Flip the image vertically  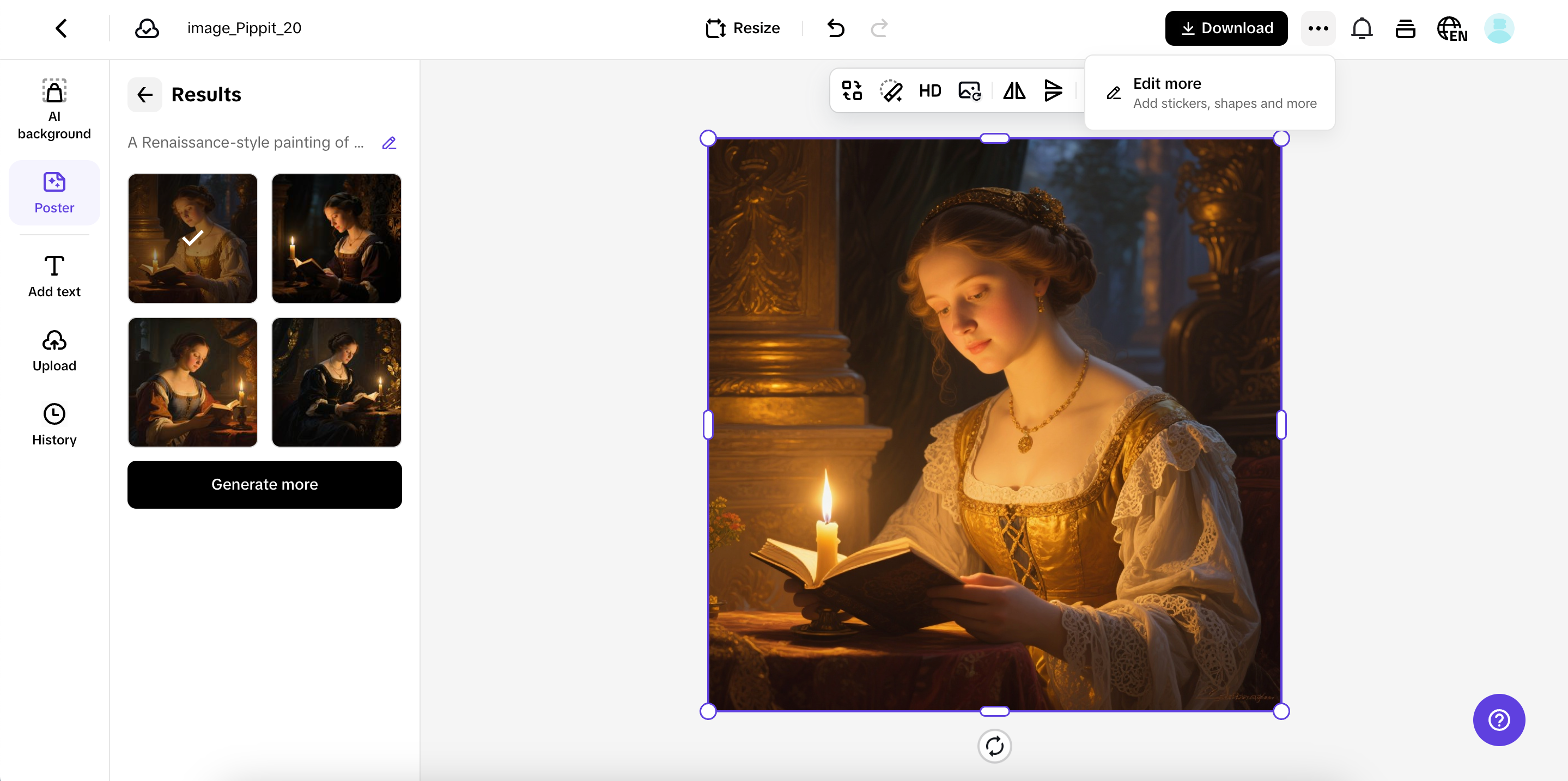point(1053,90)
